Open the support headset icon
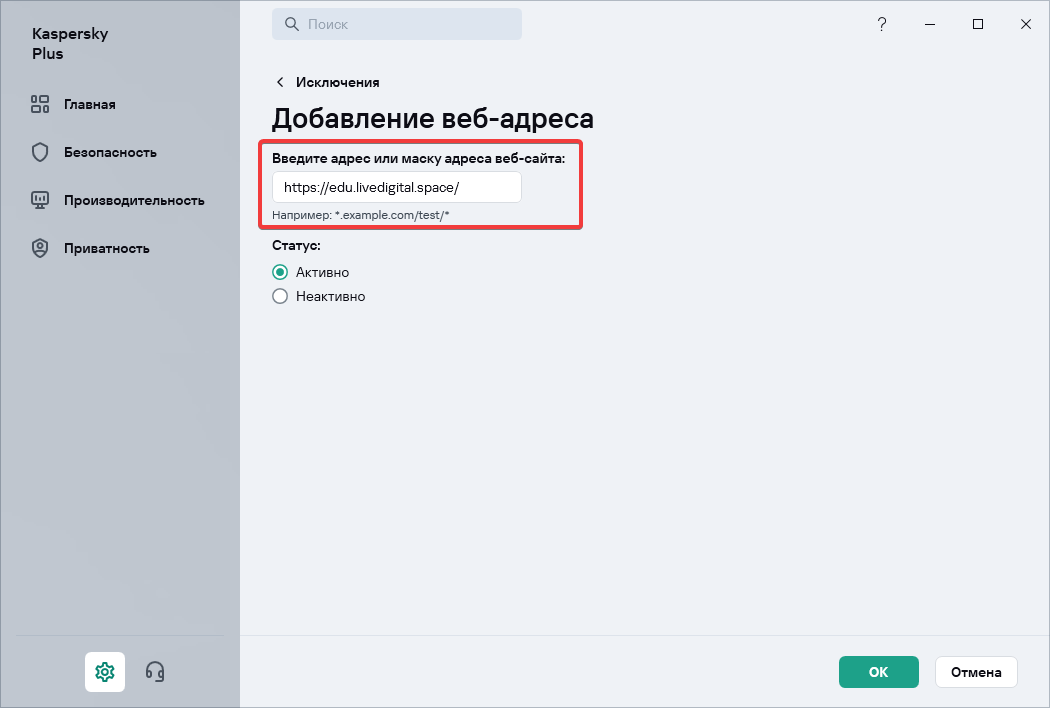This screenshot has width=1050, height=708. [155, 671]
